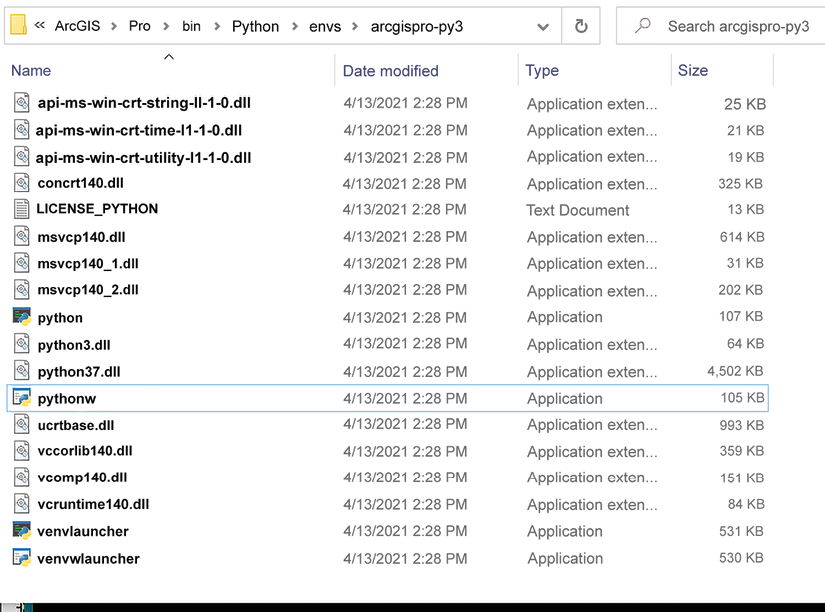Click the Text Document type cell
825x612 pixels.
click(578, 210)
